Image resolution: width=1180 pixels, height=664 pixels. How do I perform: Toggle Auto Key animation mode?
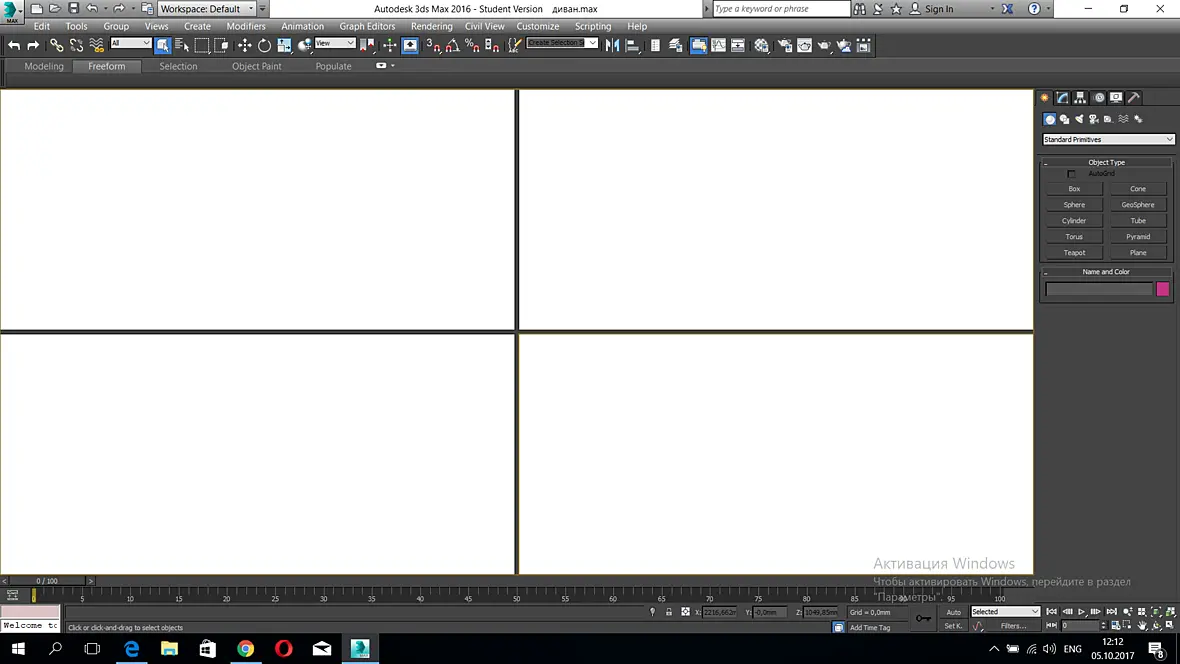[x=953, y=612]
